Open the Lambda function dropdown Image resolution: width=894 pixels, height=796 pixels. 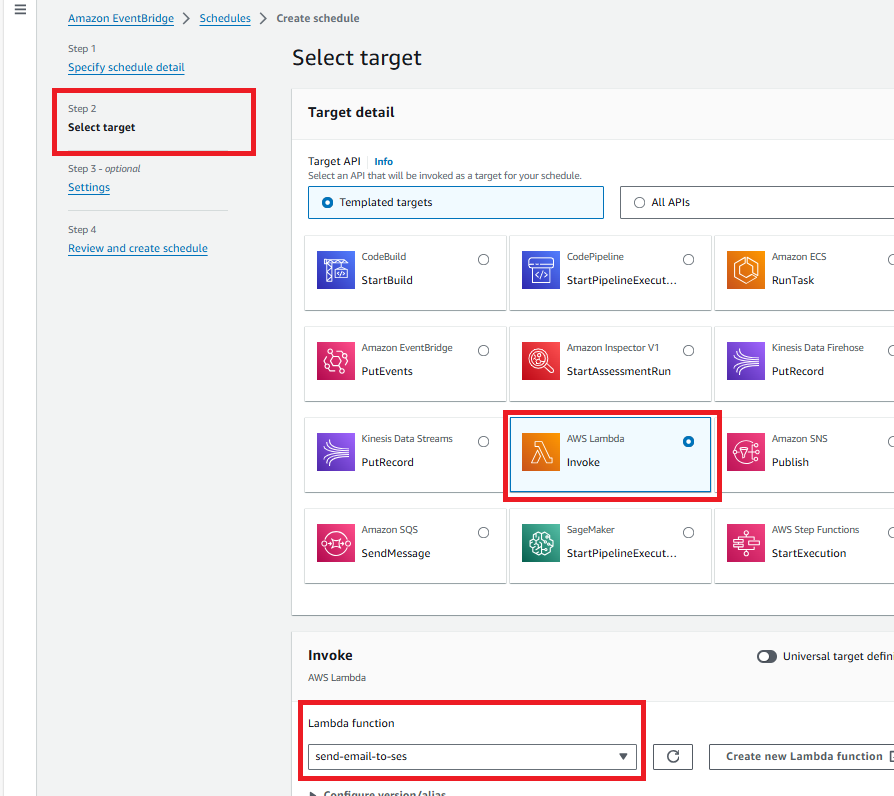click(472, 757)
